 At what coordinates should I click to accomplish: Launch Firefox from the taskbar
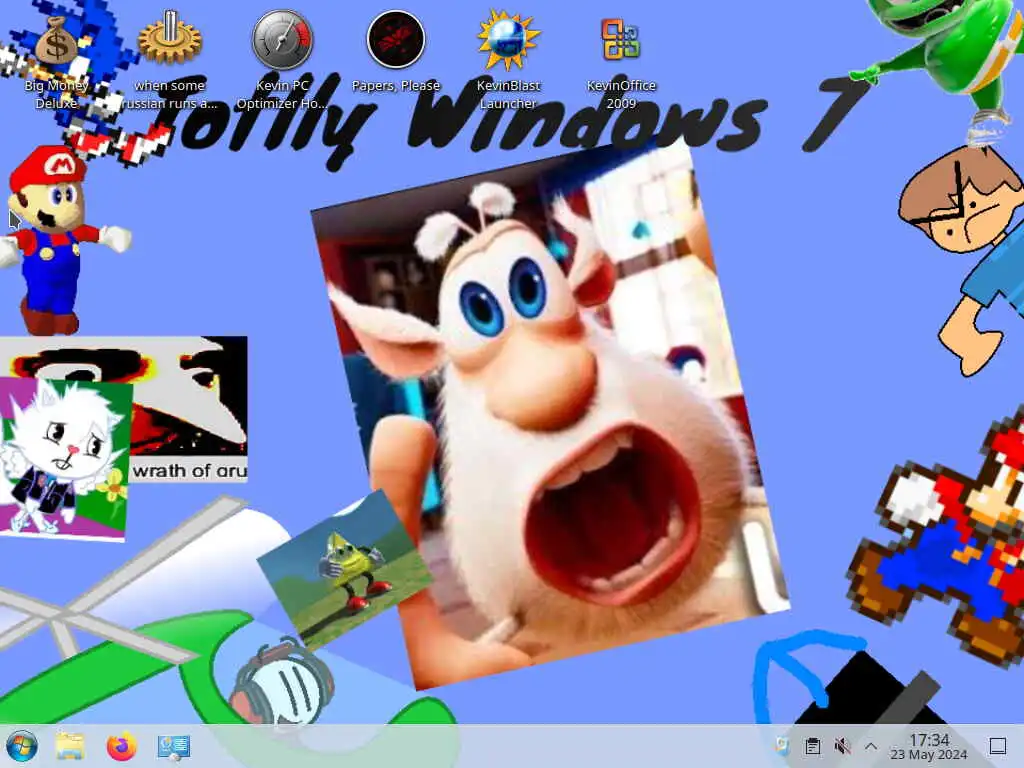tap(121, 746)
